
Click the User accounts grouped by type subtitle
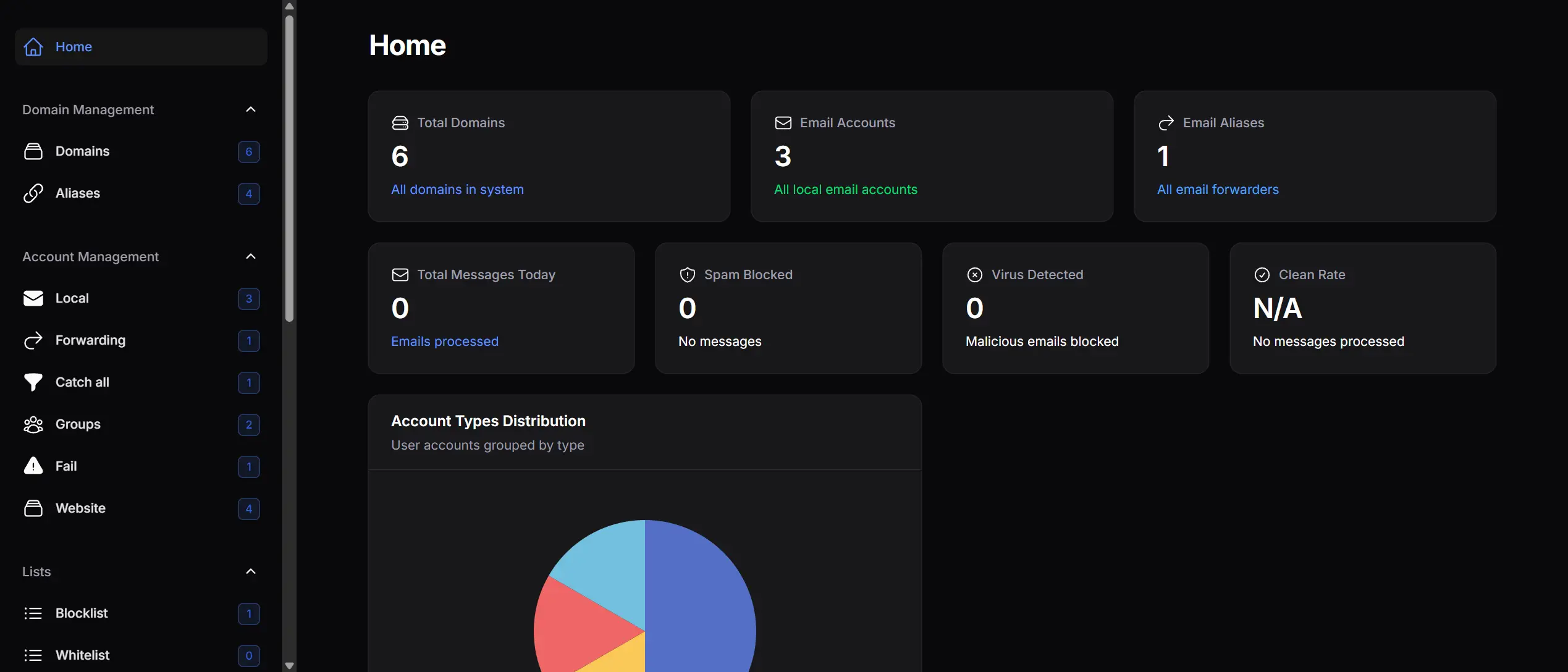(x=487, y=445)
